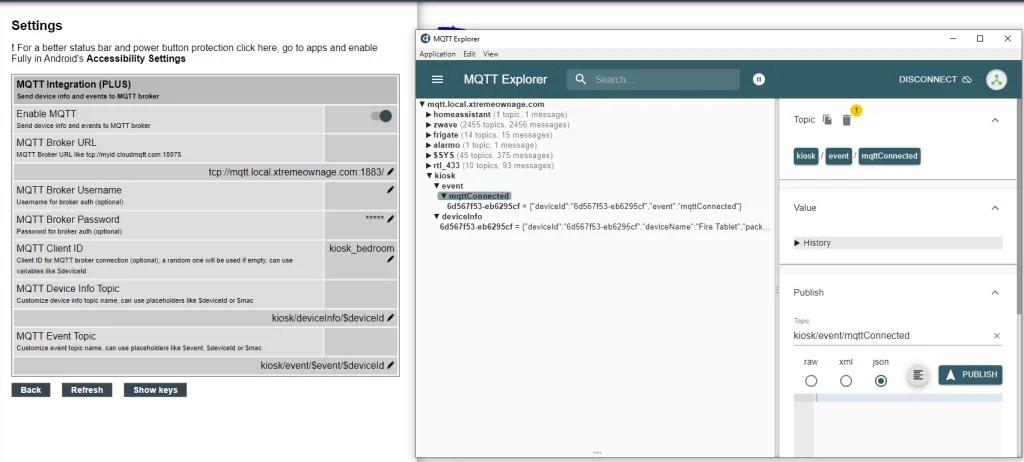Expand the History section
1024x462 pixels.
coord(897,243)
